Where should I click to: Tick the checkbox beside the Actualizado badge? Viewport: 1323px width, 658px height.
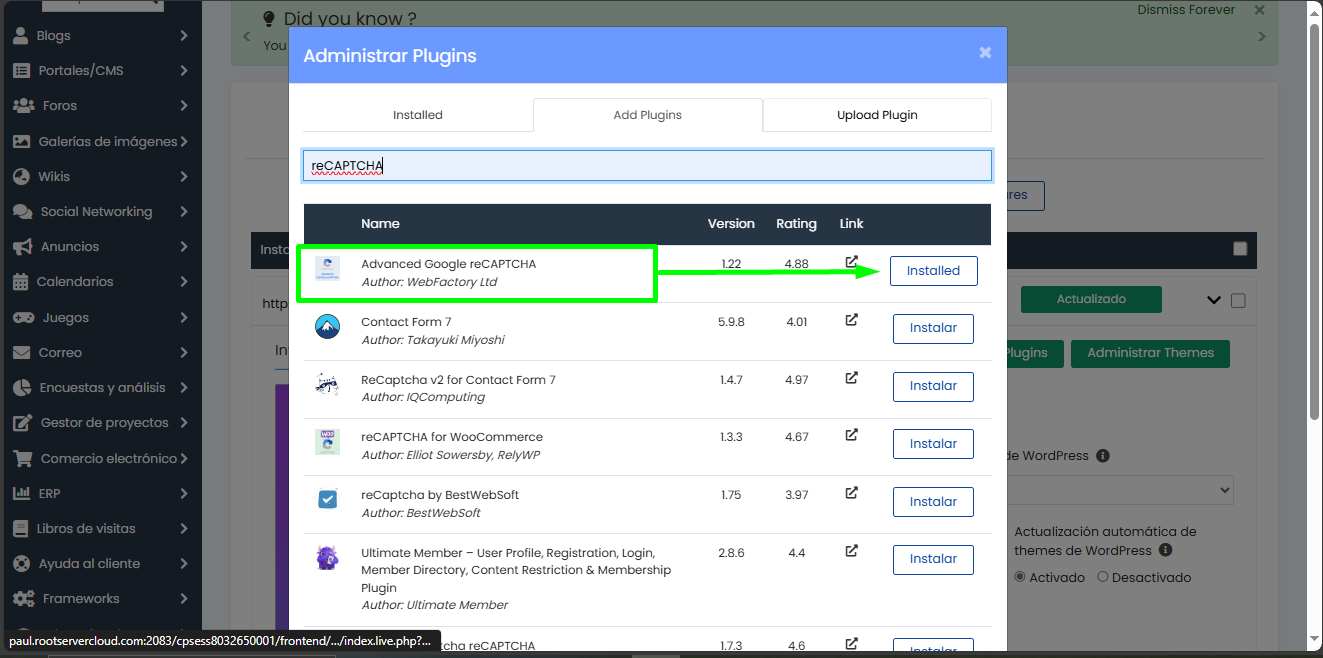[x=1236, y=299]
